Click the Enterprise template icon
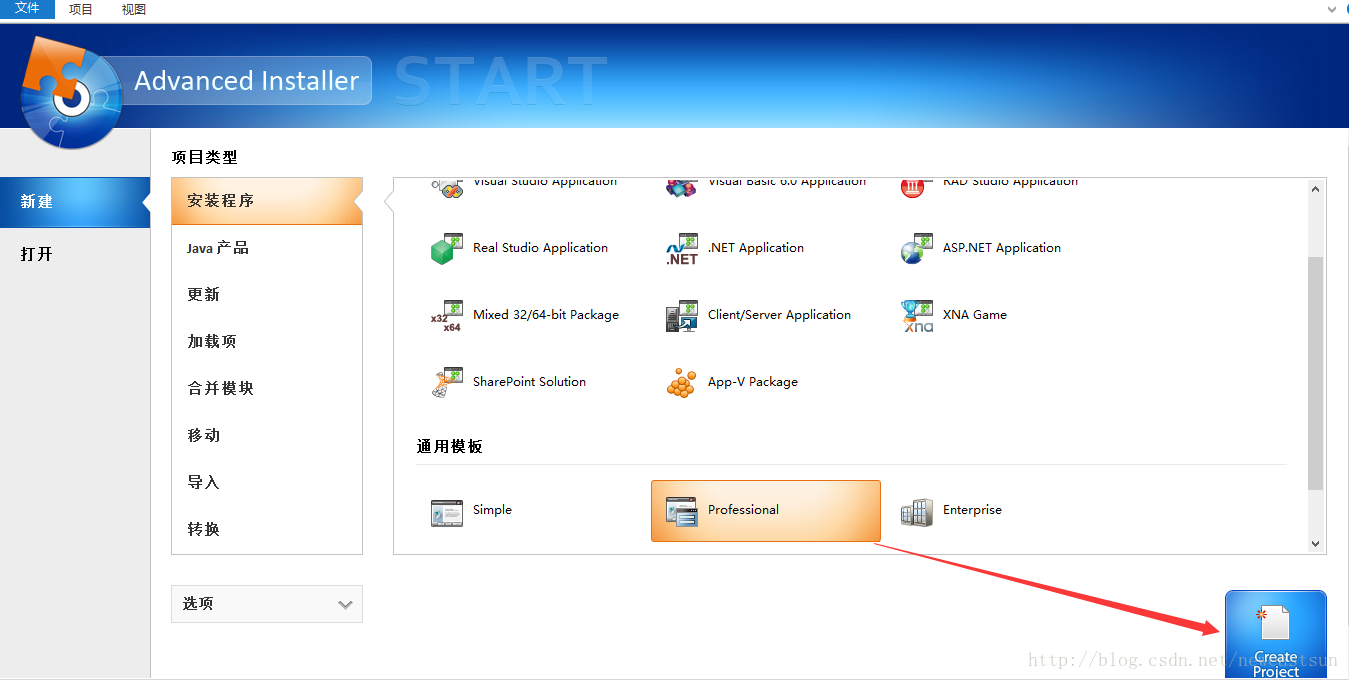Viewport: 1349px width, 680px height. coord(916,511)
